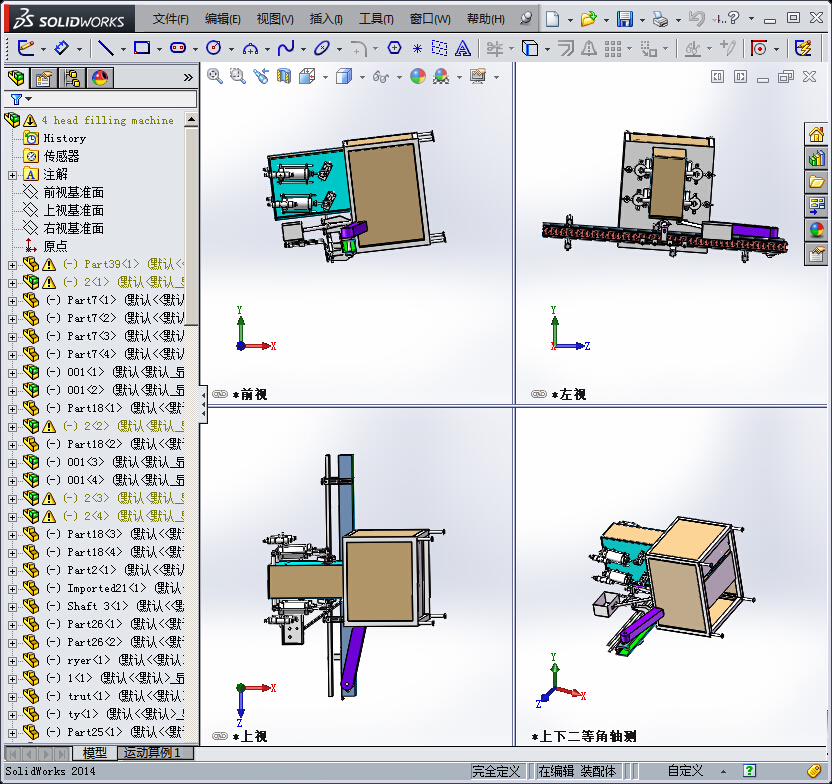Select the Ellipse tool

point(322,48)
